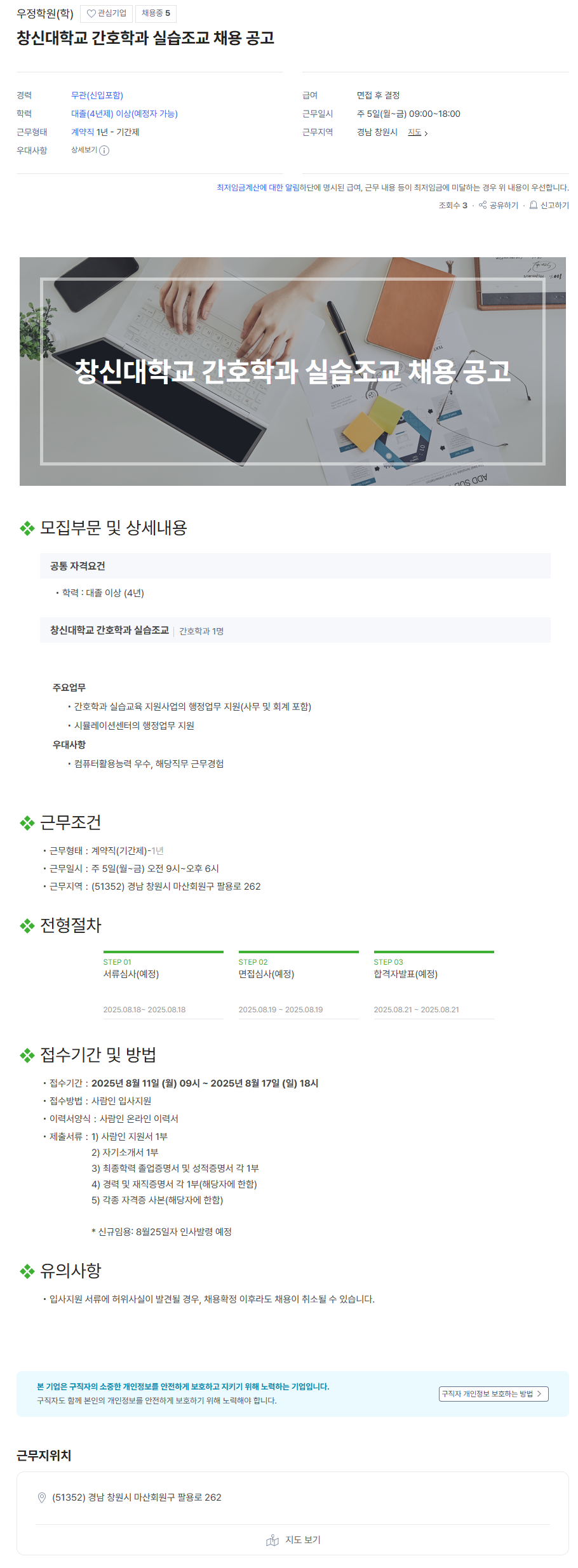Screen dimensions: 578x1568
Task: Click chevron arrow in 개인정보 보호 button
Action: [x=539, y=1393]
